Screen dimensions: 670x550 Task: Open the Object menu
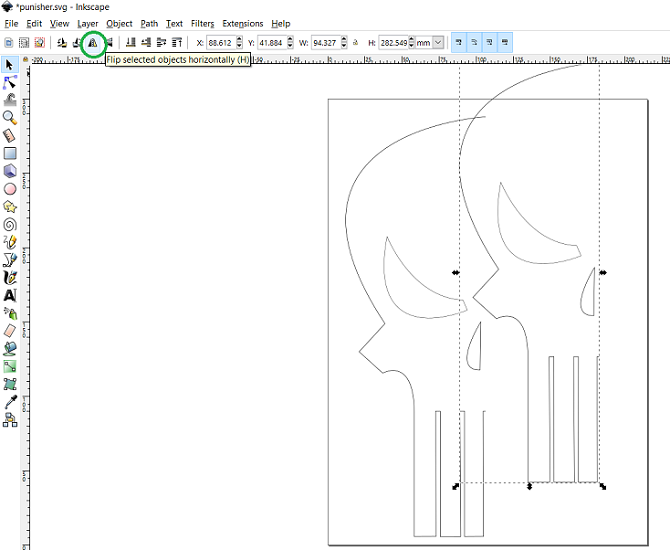119,24
